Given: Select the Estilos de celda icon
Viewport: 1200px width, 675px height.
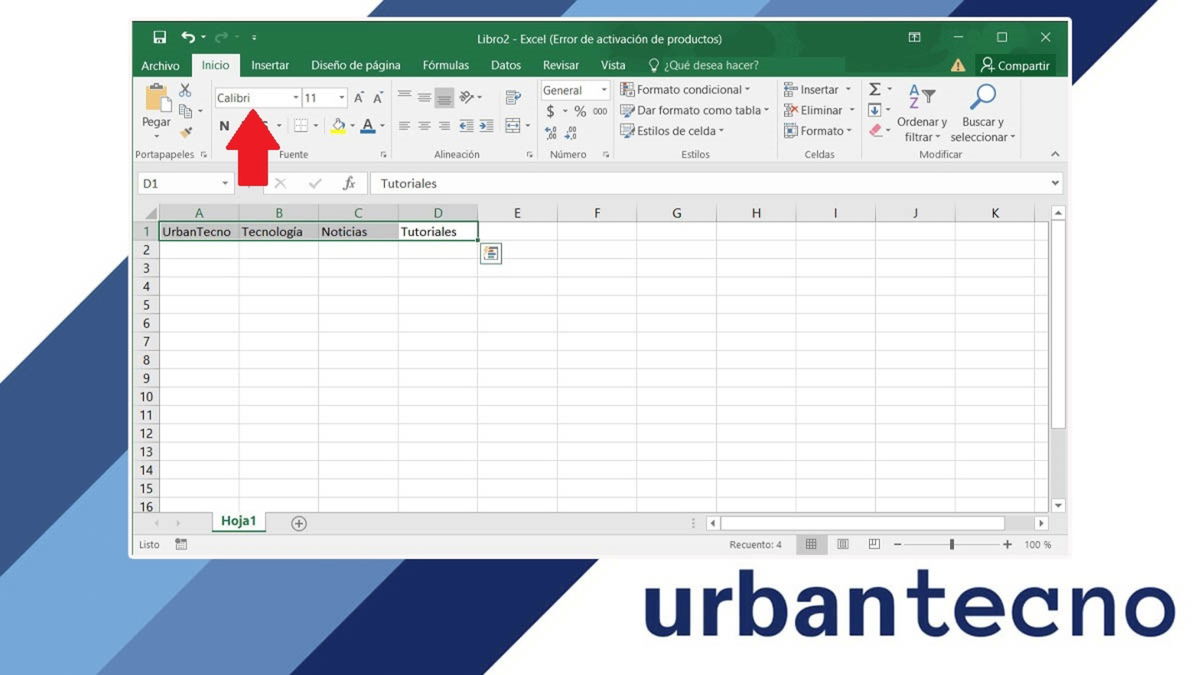Looking at the screenshot, I should point(628,128).
